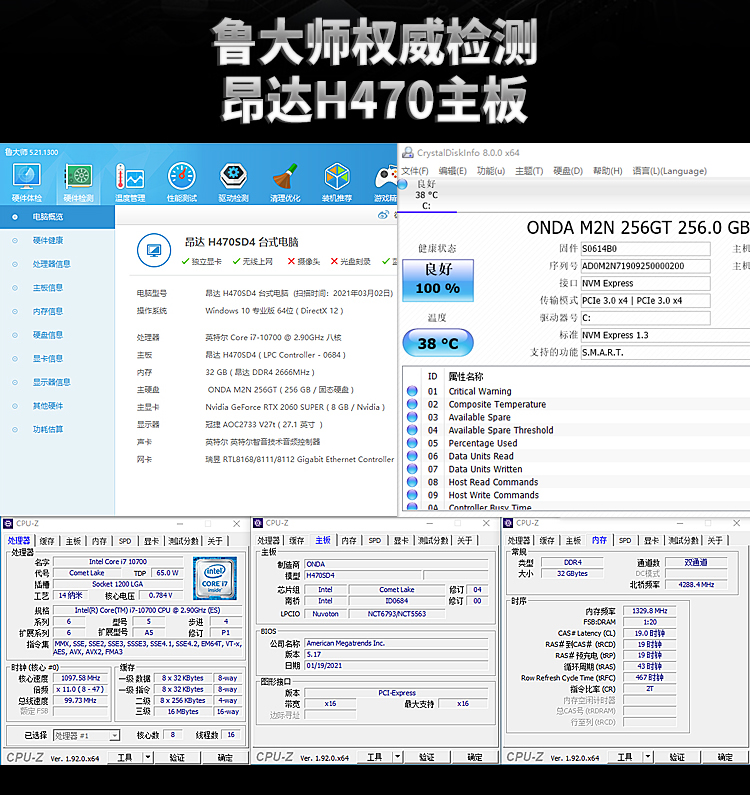The width and height of the screenshot is (750, 795).
Task: Open 硬件体检 icon in Ludashi toolbar
Action: pyautogui.click(x=26, y=183)
